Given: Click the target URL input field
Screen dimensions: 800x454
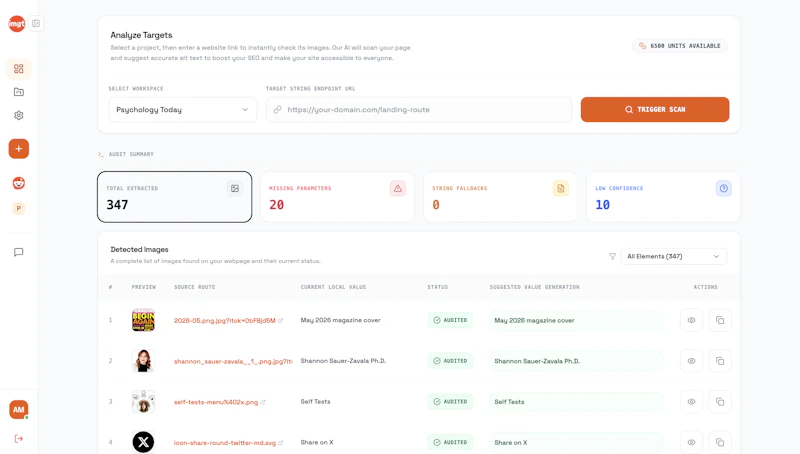Looking at the screenshot, I should pyautogui.click(x=419, y=110).
